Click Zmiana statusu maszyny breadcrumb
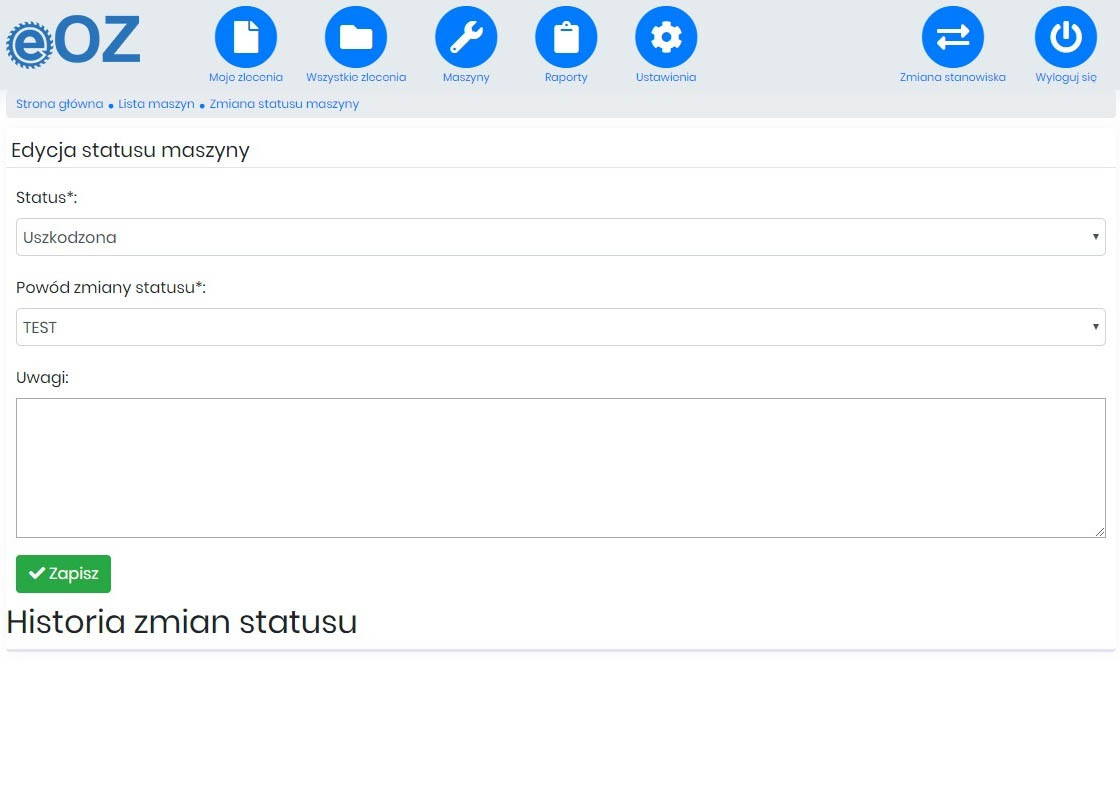This screenshot has width=1120, height=785. click(x=284, y=104)
